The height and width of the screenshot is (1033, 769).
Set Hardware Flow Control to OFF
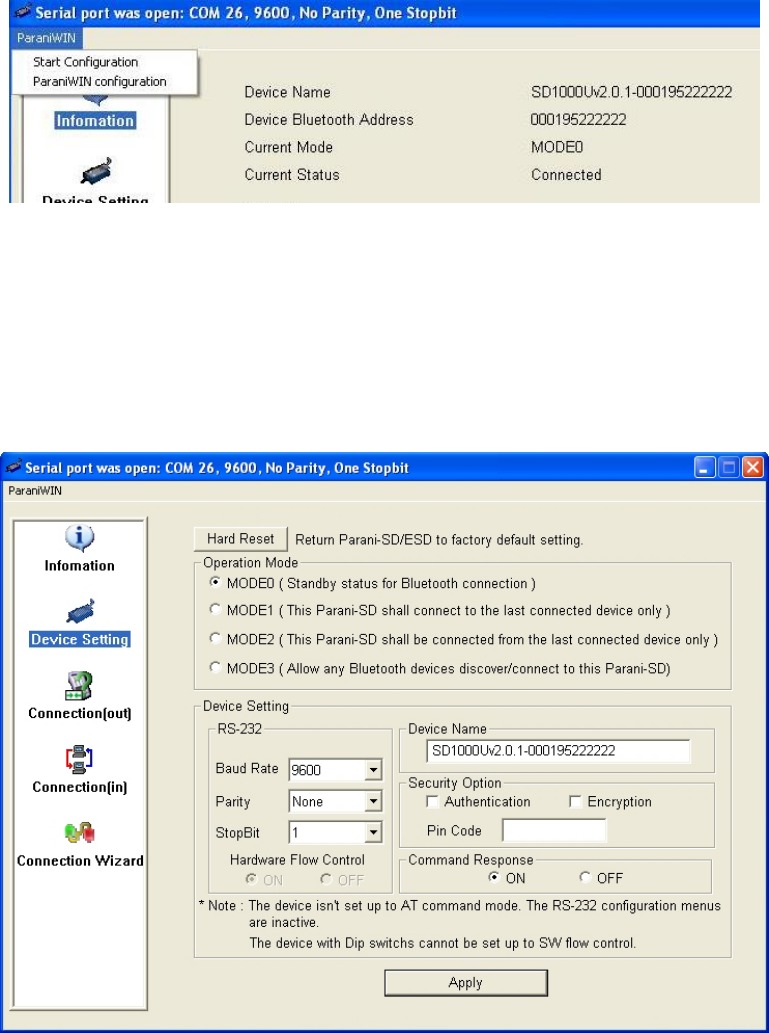326,879
